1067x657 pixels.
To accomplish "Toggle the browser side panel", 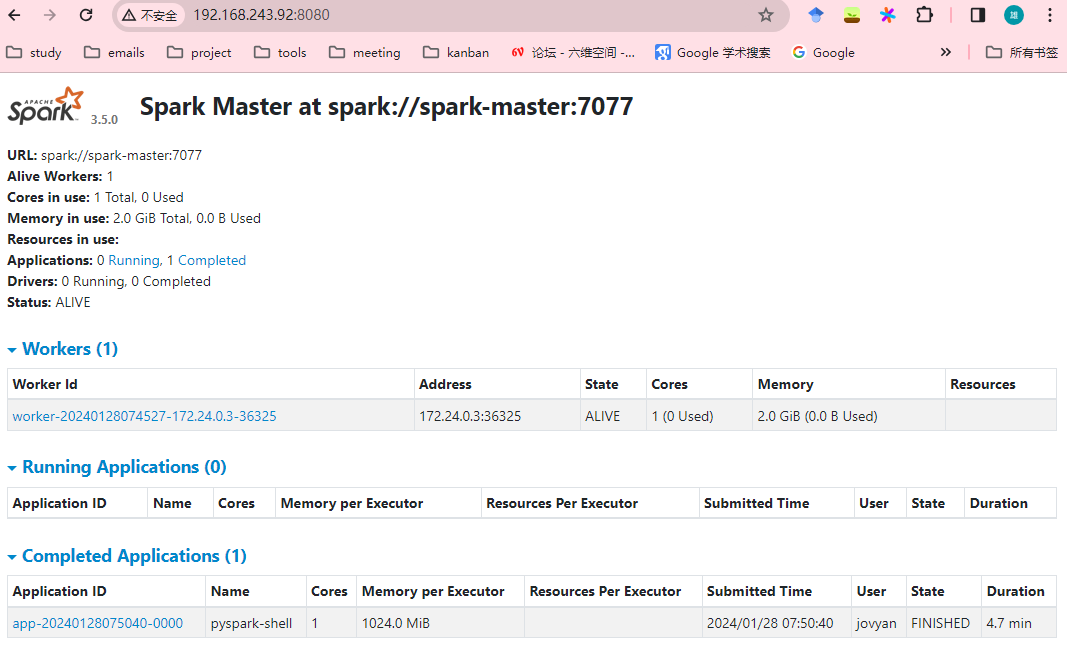I will click(978, 15).
